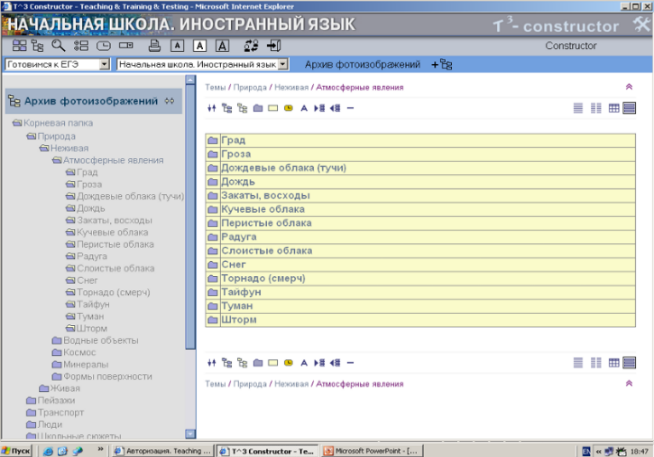Open the Тайфун folder in the yellow list
The height and width of the screenshot is (457, 654).
241,292
